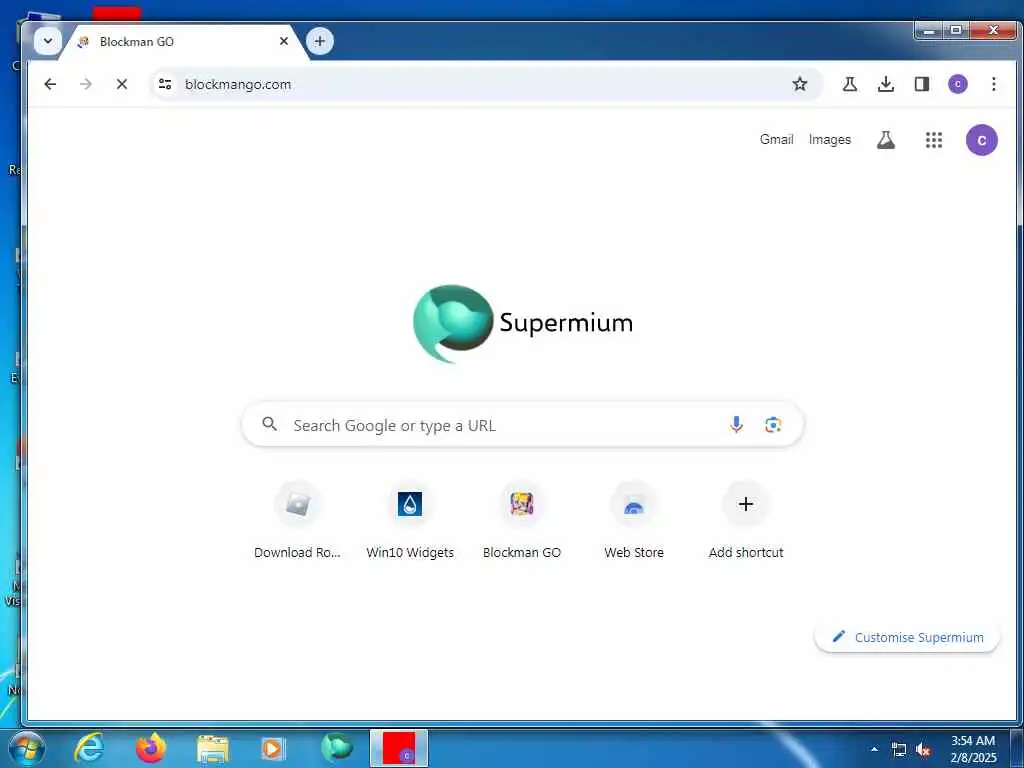This screenshot has height=768, width=1024.
Task: Open a new tab with plus button
Action: [x=319, y=41]
